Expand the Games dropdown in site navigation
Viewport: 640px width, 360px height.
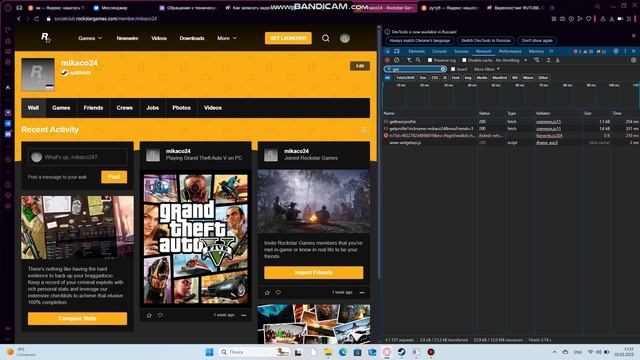coord(90,38)
